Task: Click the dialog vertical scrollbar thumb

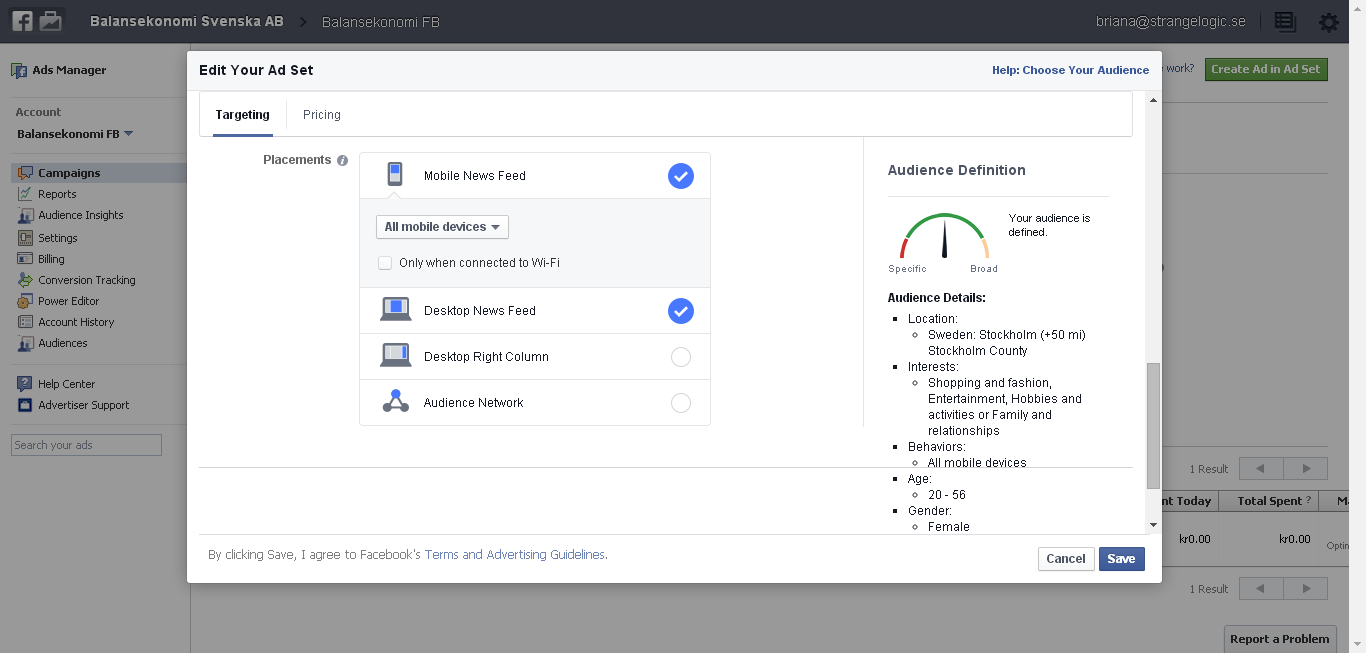Action: [x=1153, y=425]
